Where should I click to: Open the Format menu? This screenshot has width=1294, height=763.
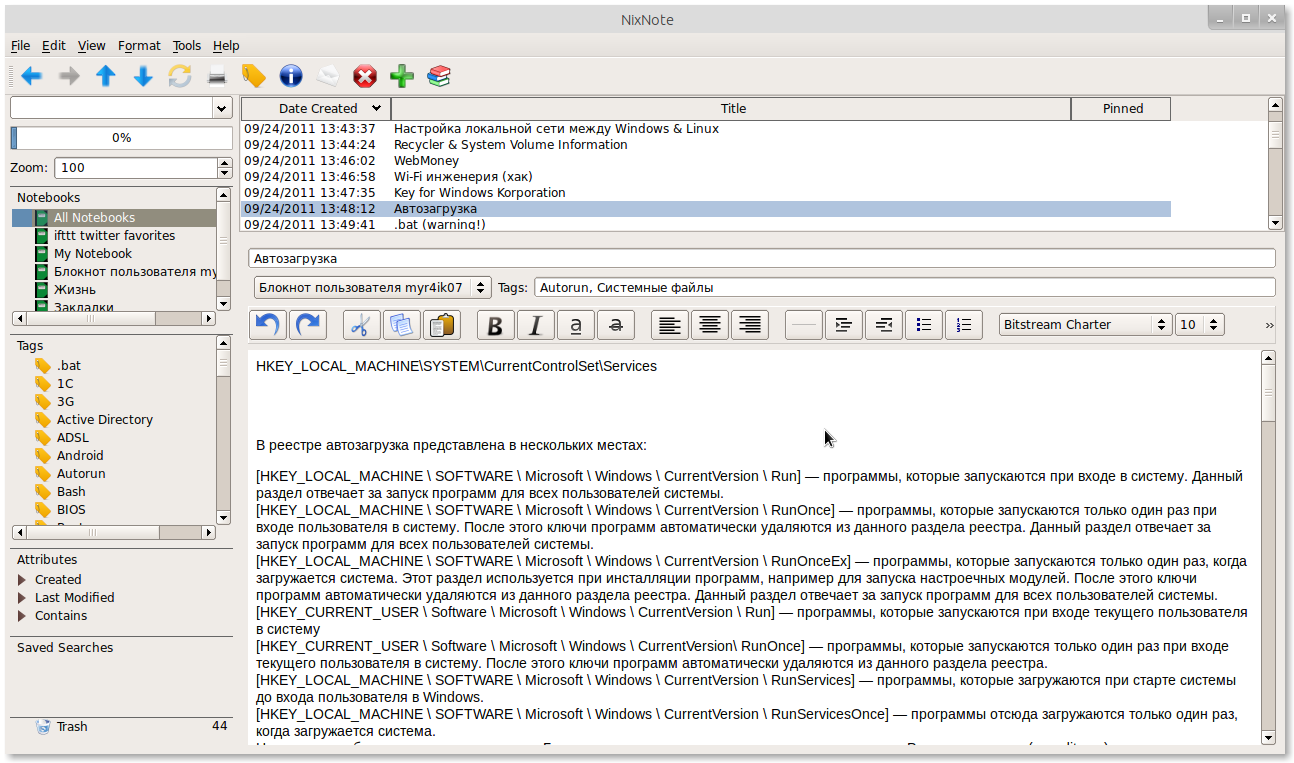[x=139, y=45]
